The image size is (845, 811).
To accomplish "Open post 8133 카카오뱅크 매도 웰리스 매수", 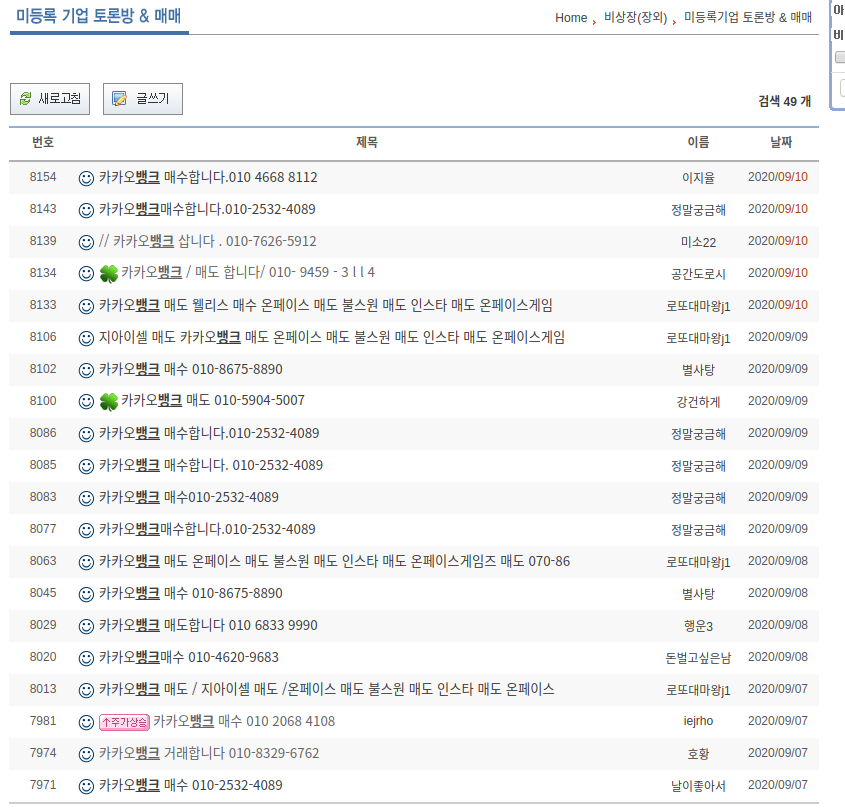I will (325, 306).
